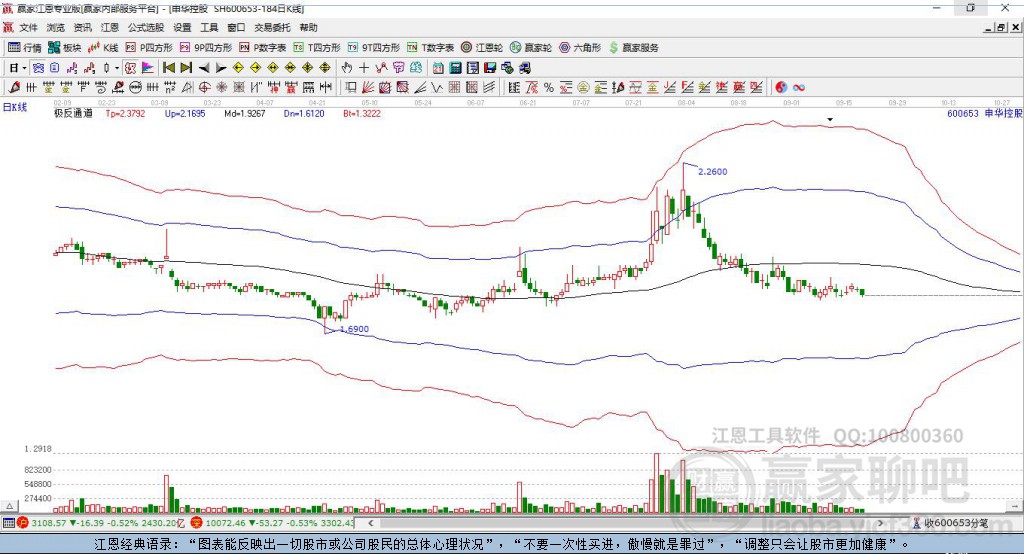Screen dimensions: 1024x554
Task: Click the blue infinity symbol icon
Action: (x=799, y=87)
